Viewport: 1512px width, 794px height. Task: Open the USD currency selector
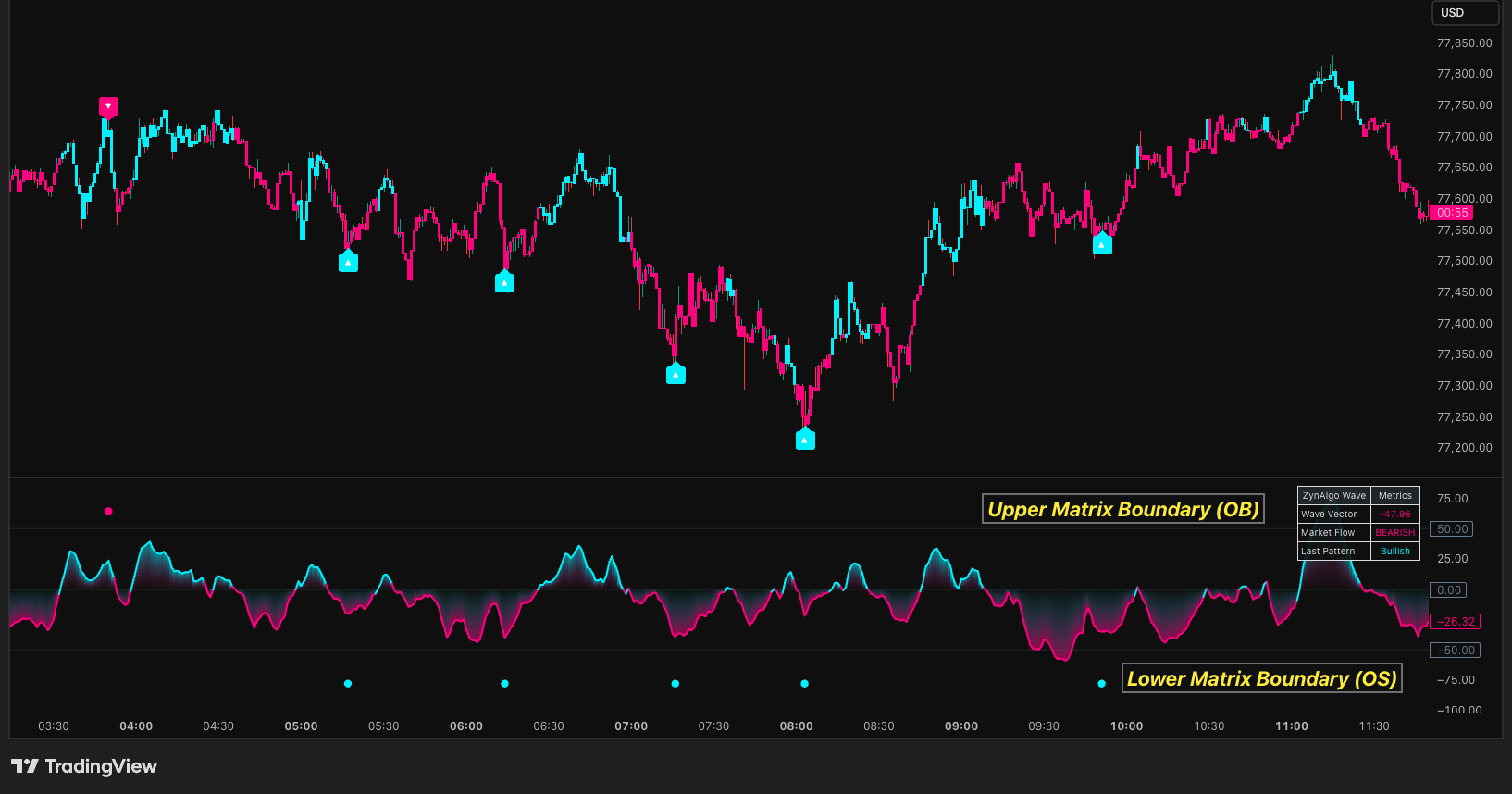tap(1465, 13)
